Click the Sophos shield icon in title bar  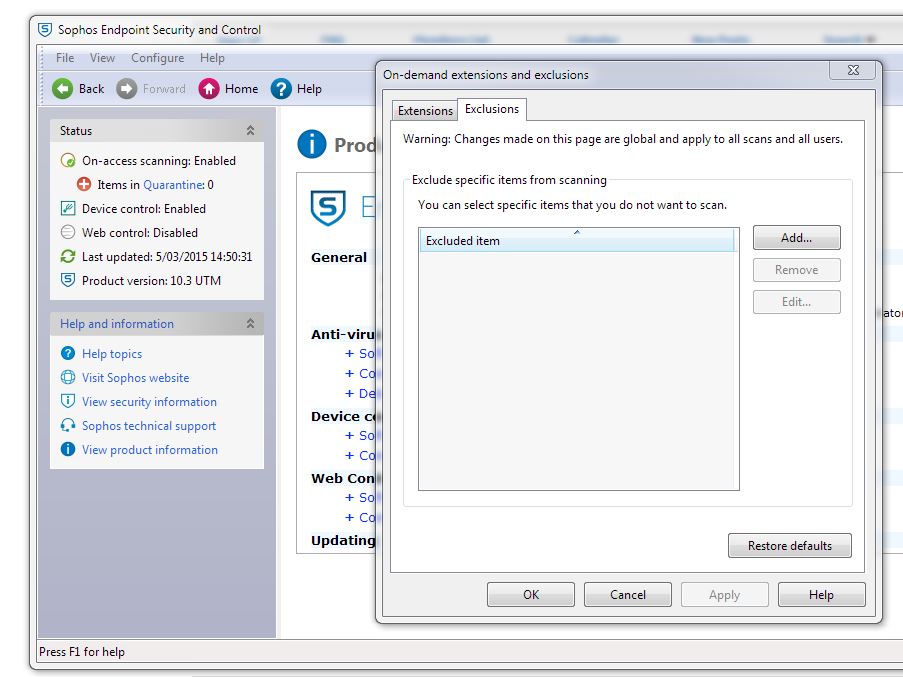pyautogui.click(x=45, y=29)
